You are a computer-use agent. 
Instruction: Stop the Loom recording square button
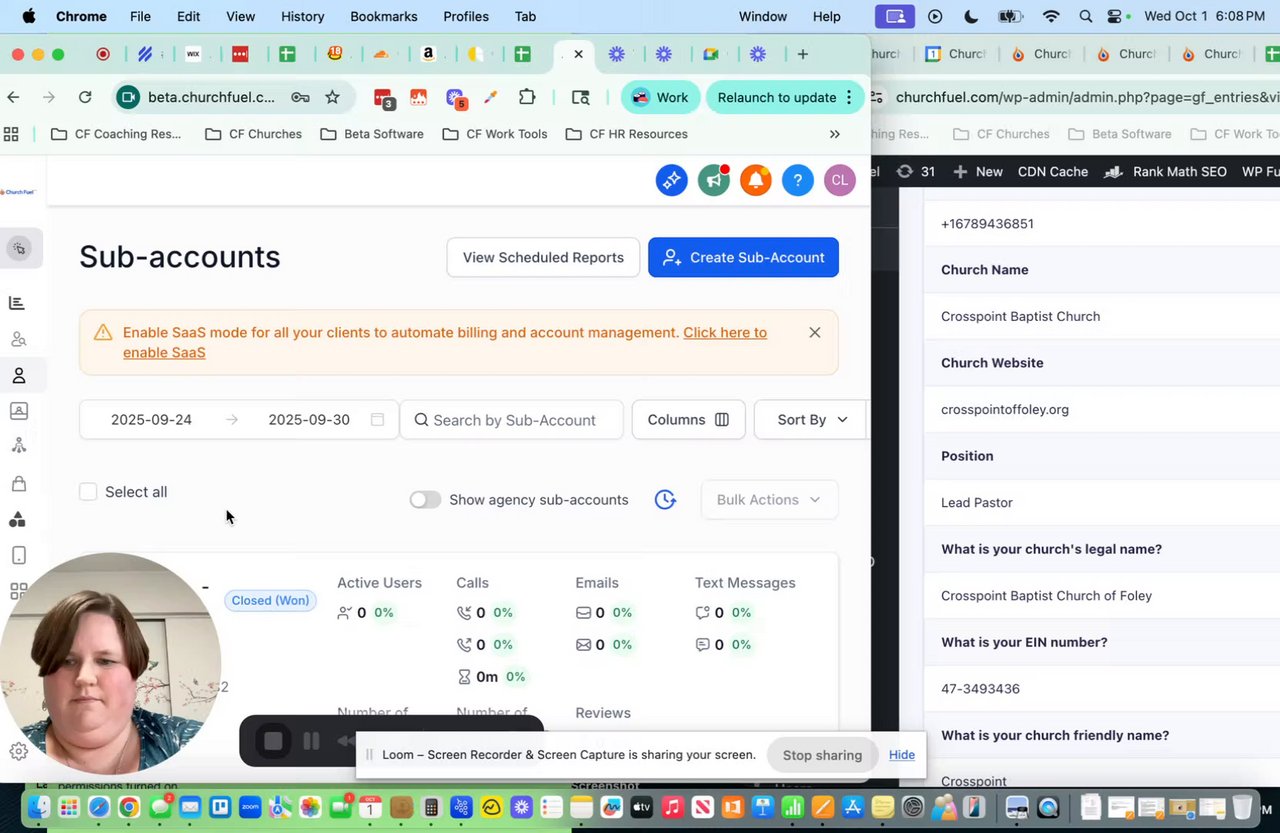[273, 741]
